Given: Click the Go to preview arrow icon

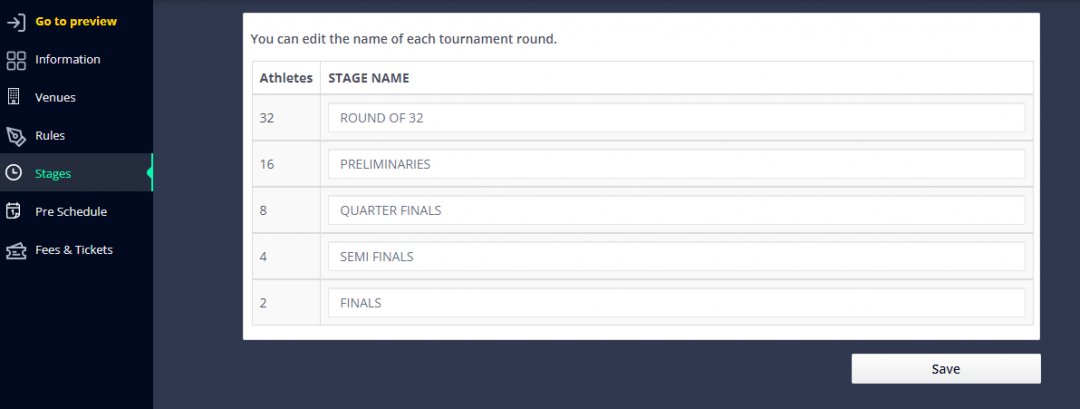Looking at the screenshot, I should (x=16, y=22).
